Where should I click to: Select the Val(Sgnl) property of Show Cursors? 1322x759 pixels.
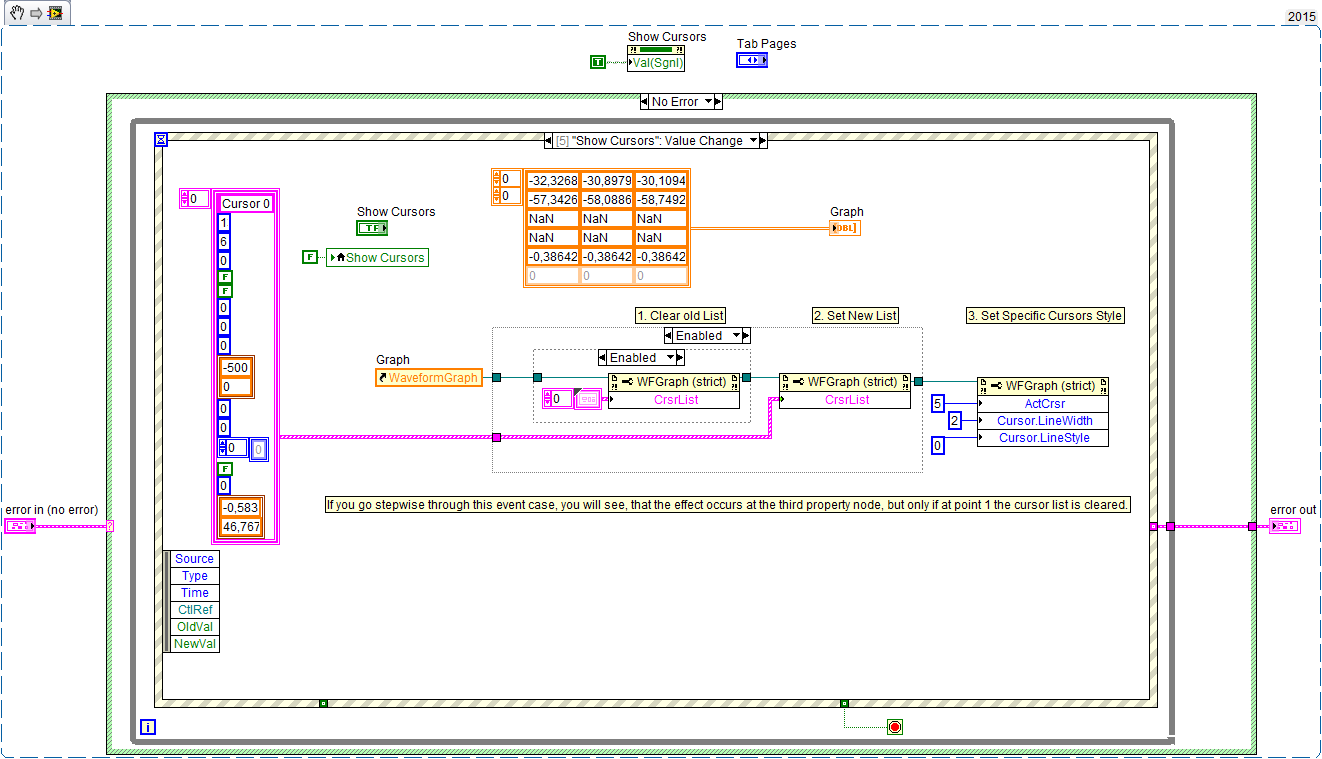click(x=656, y=62)
